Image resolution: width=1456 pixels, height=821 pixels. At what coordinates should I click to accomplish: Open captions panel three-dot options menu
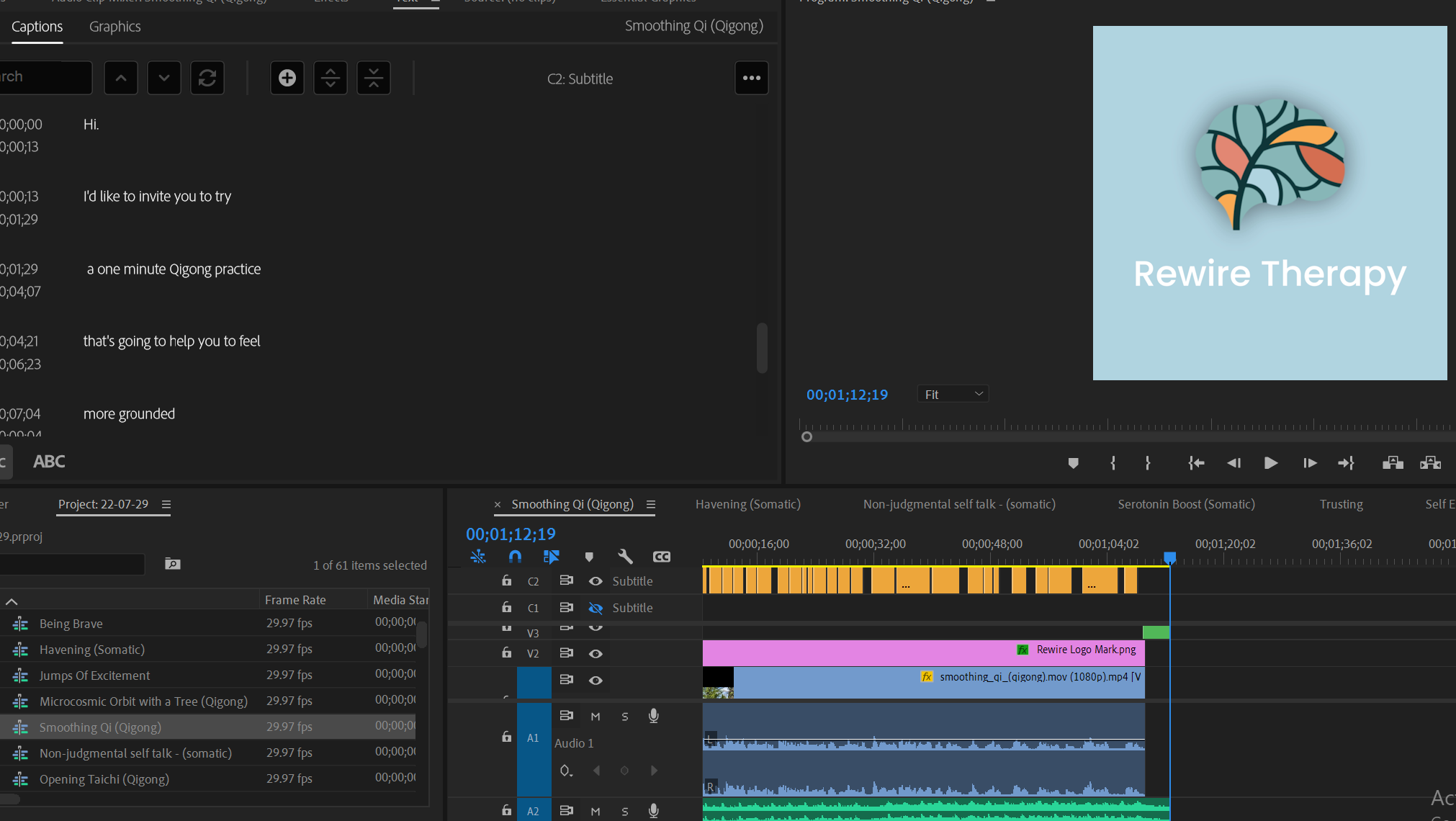coord(752,78)
